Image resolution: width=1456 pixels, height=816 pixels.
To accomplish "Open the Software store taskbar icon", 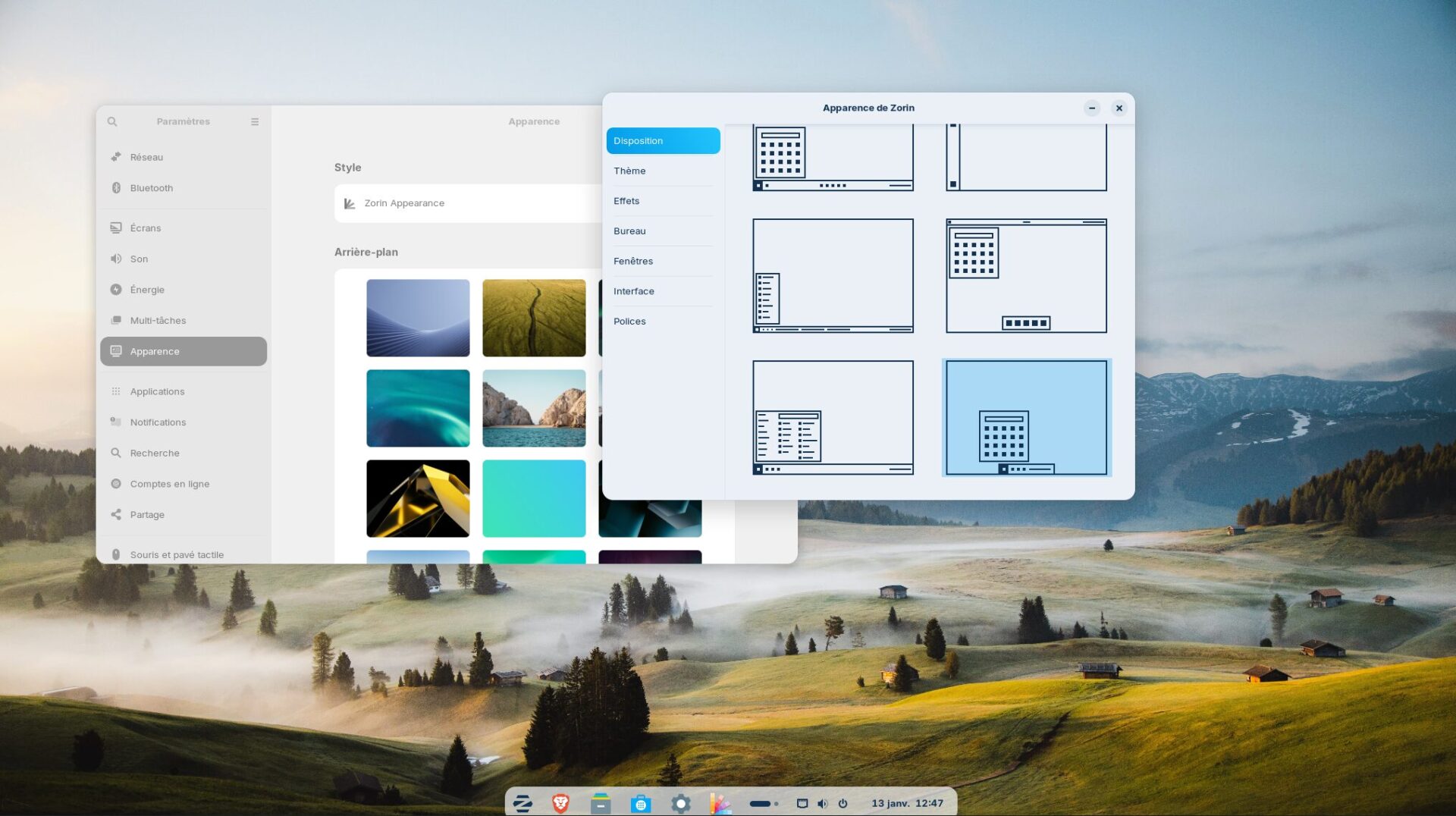I will point(641,803).
